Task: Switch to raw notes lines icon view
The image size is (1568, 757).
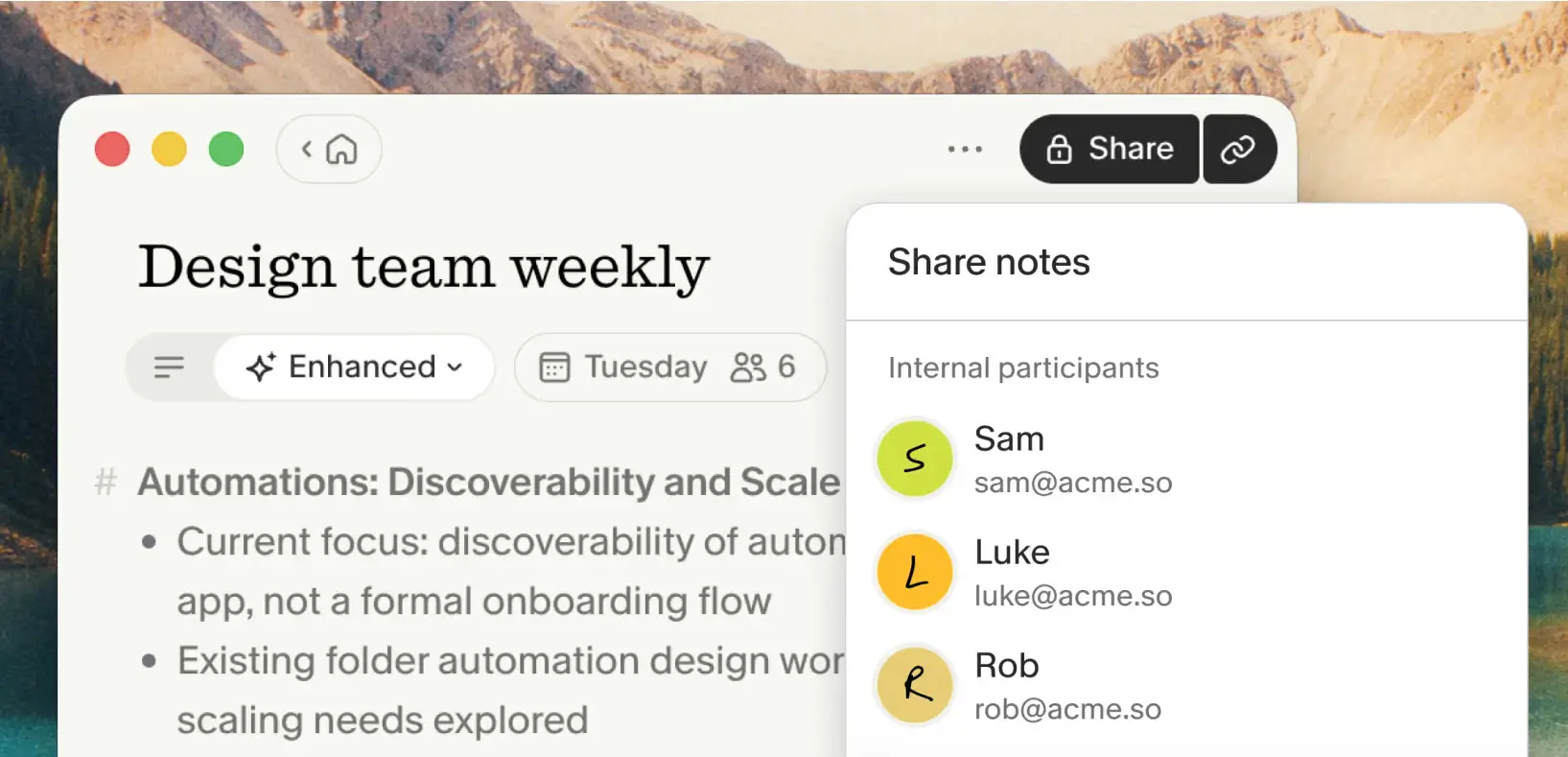Action: pyautogui.click(x=170, y=367)
